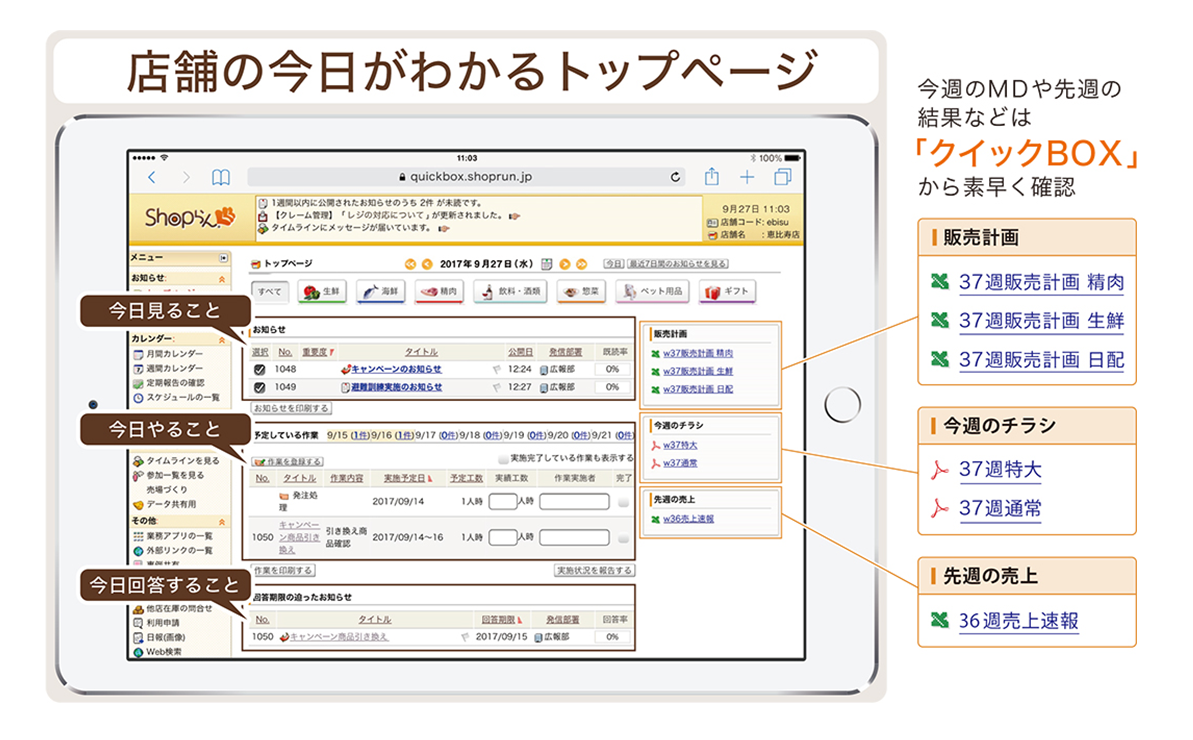Open the Safari share icon

coord(711,176)
